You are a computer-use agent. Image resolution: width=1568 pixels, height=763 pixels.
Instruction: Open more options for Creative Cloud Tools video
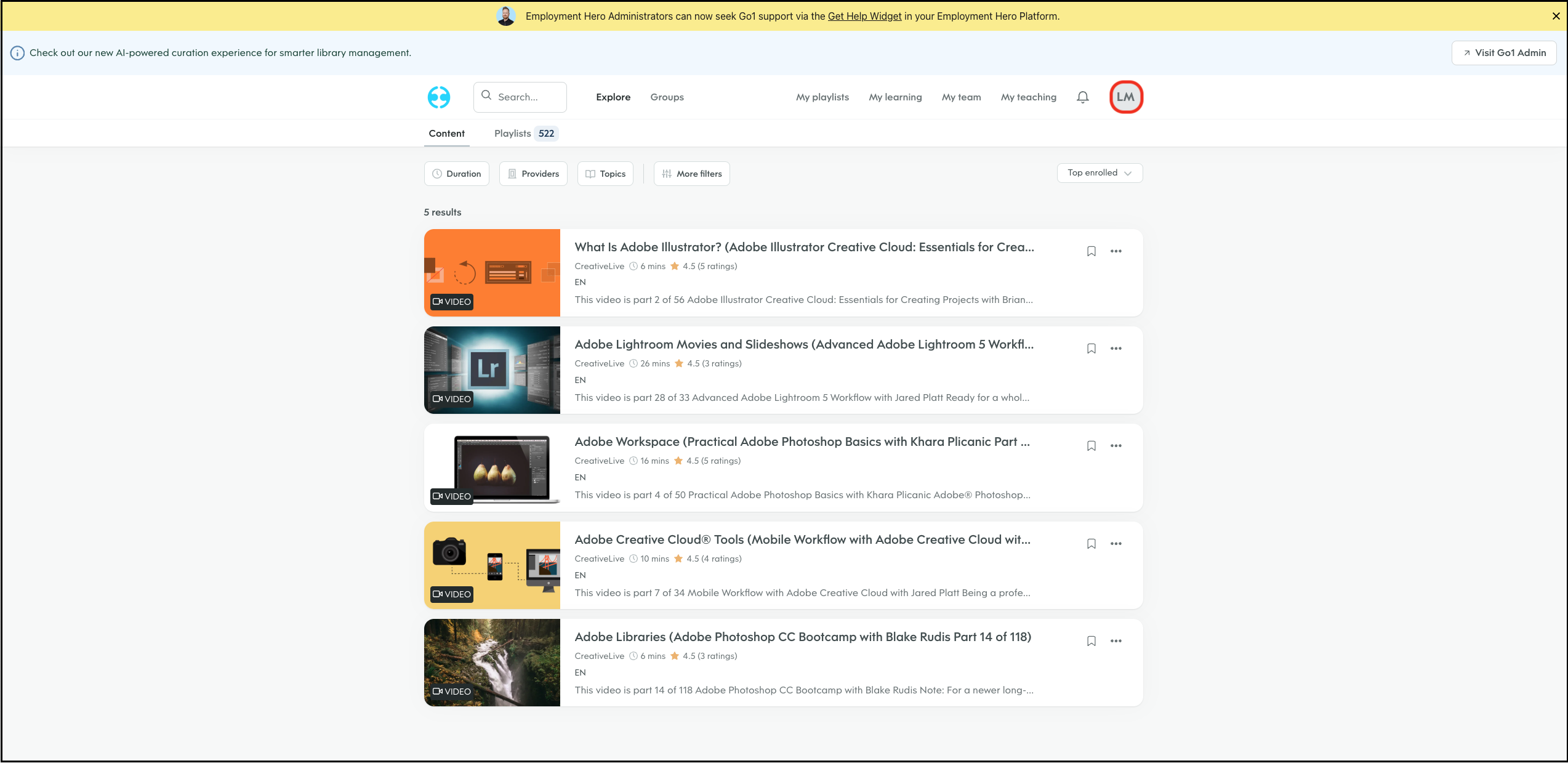tap(1116, 544)
